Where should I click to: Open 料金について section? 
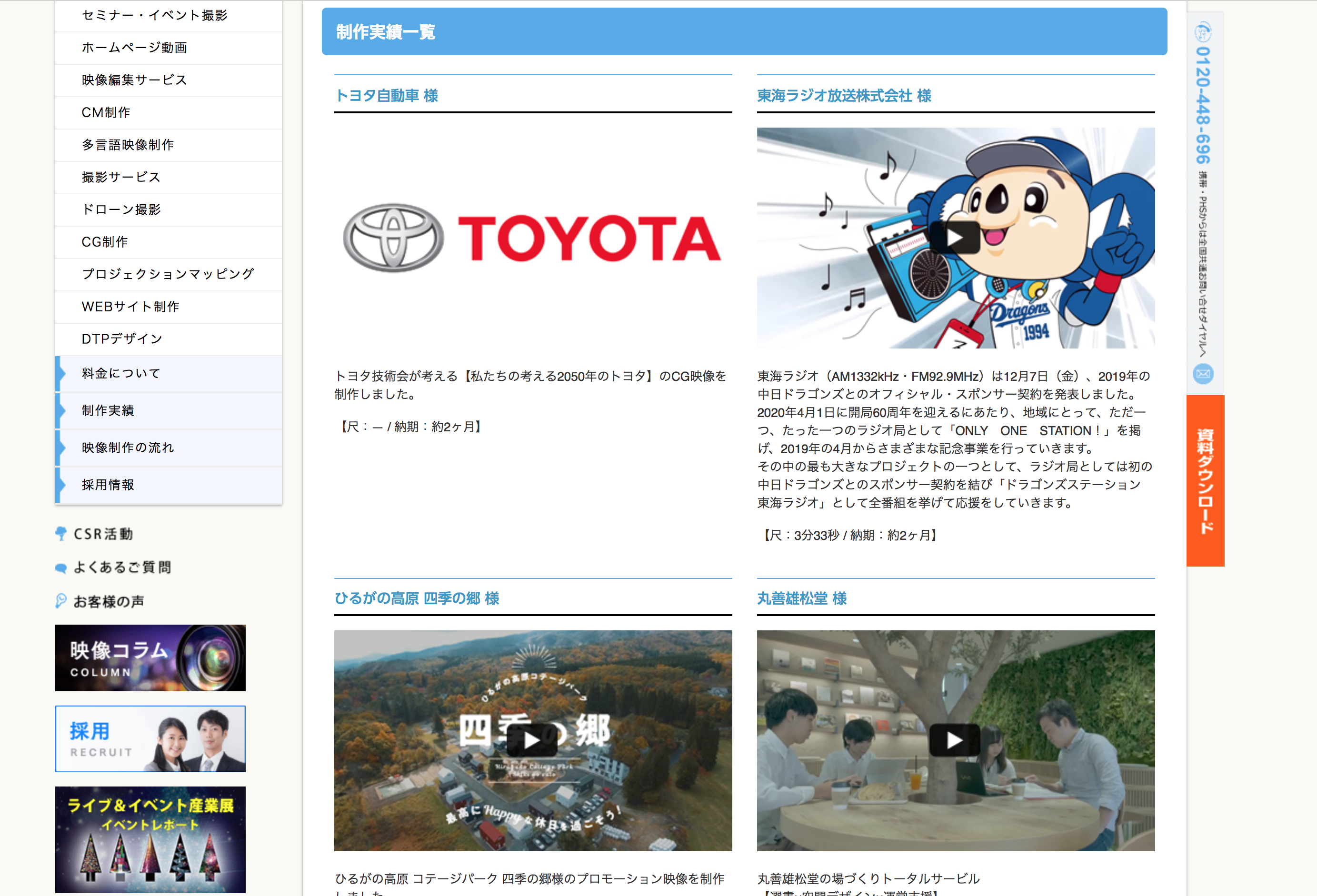(168, 373)
